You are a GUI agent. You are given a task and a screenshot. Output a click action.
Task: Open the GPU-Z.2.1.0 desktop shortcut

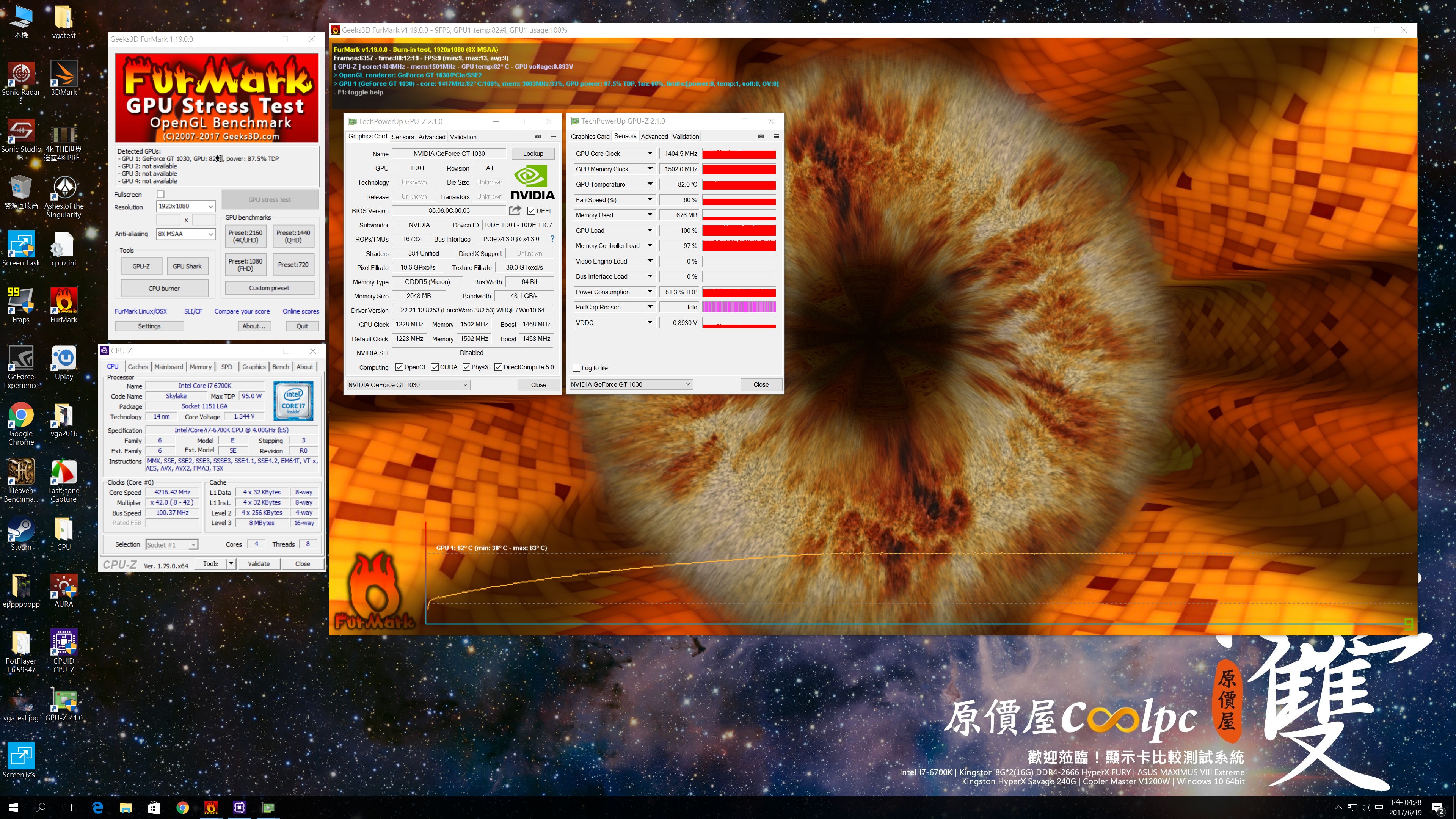coord(63,705)
